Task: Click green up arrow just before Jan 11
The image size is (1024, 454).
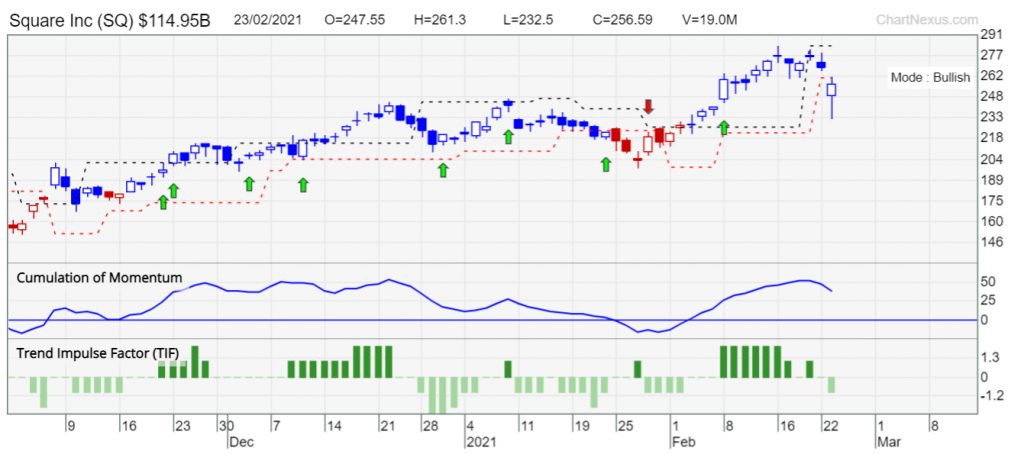Action: click(508, 137)
